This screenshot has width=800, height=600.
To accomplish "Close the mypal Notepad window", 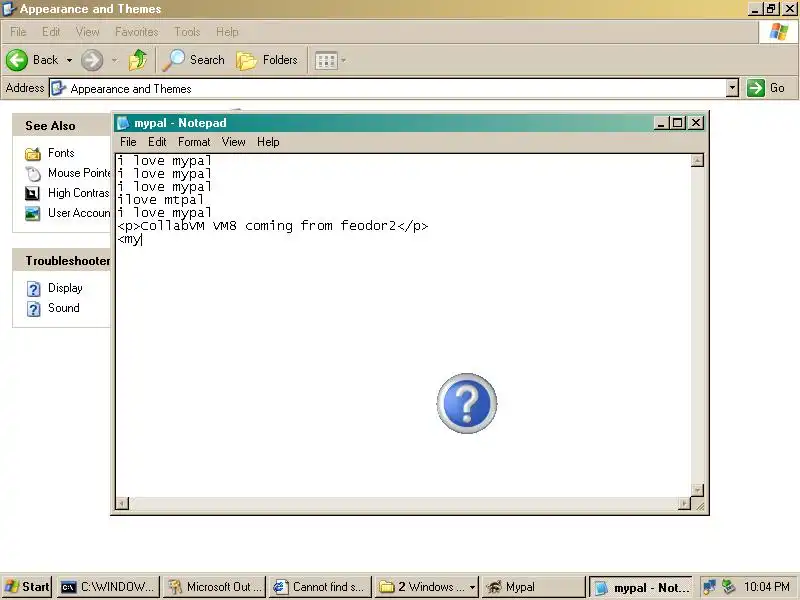I will [696, 123].
